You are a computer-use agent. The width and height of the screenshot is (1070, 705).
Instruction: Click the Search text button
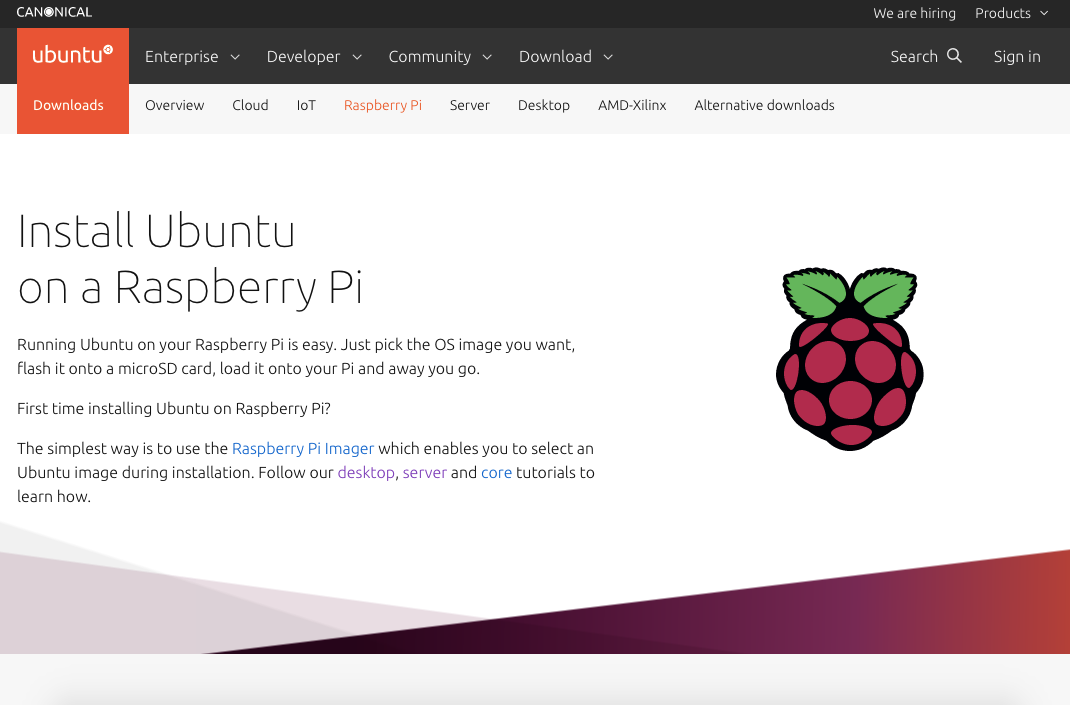(x=914, y=57)
